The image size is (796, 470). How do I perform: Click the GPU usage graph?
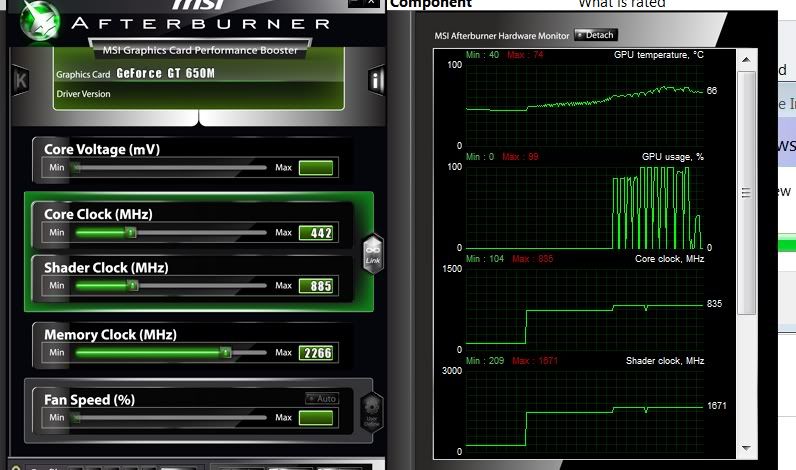[585, 207]
